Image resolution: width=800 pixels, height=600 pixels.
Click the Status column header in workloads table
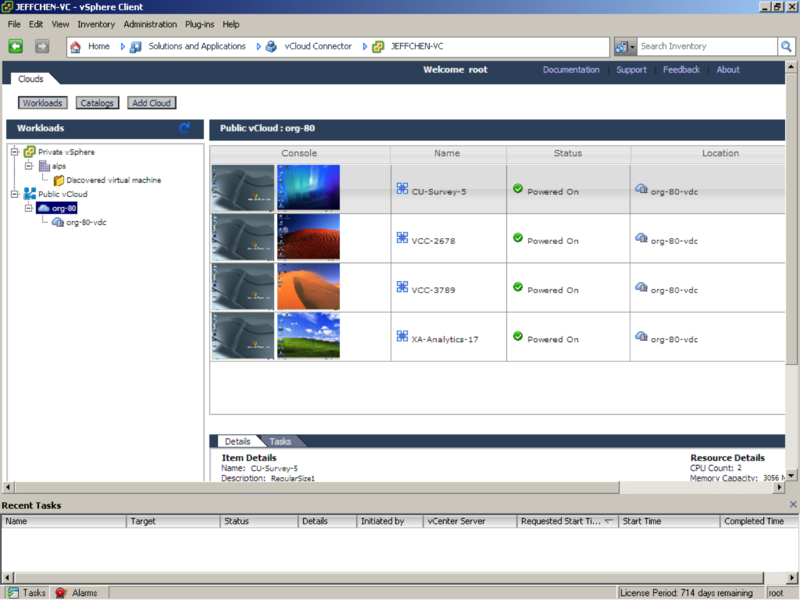point(568,153)
